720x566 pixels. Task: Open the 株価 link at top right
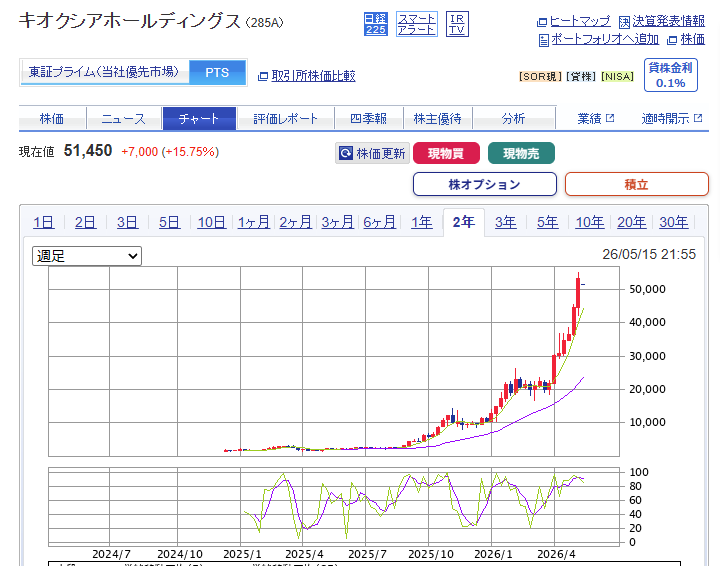[692, 39]
